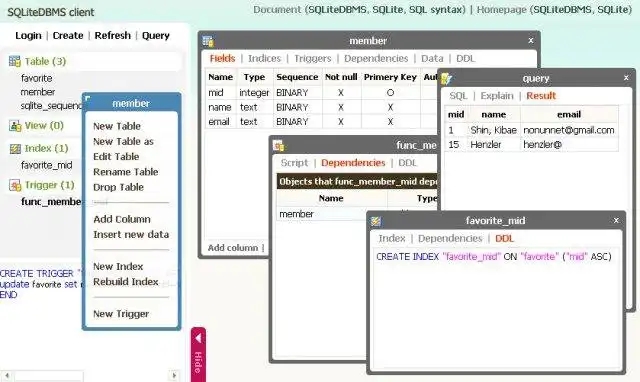This screenshot has height=382, width=640.
Task: Click the Index category icon in sidebar
Action: pos(15,149)
